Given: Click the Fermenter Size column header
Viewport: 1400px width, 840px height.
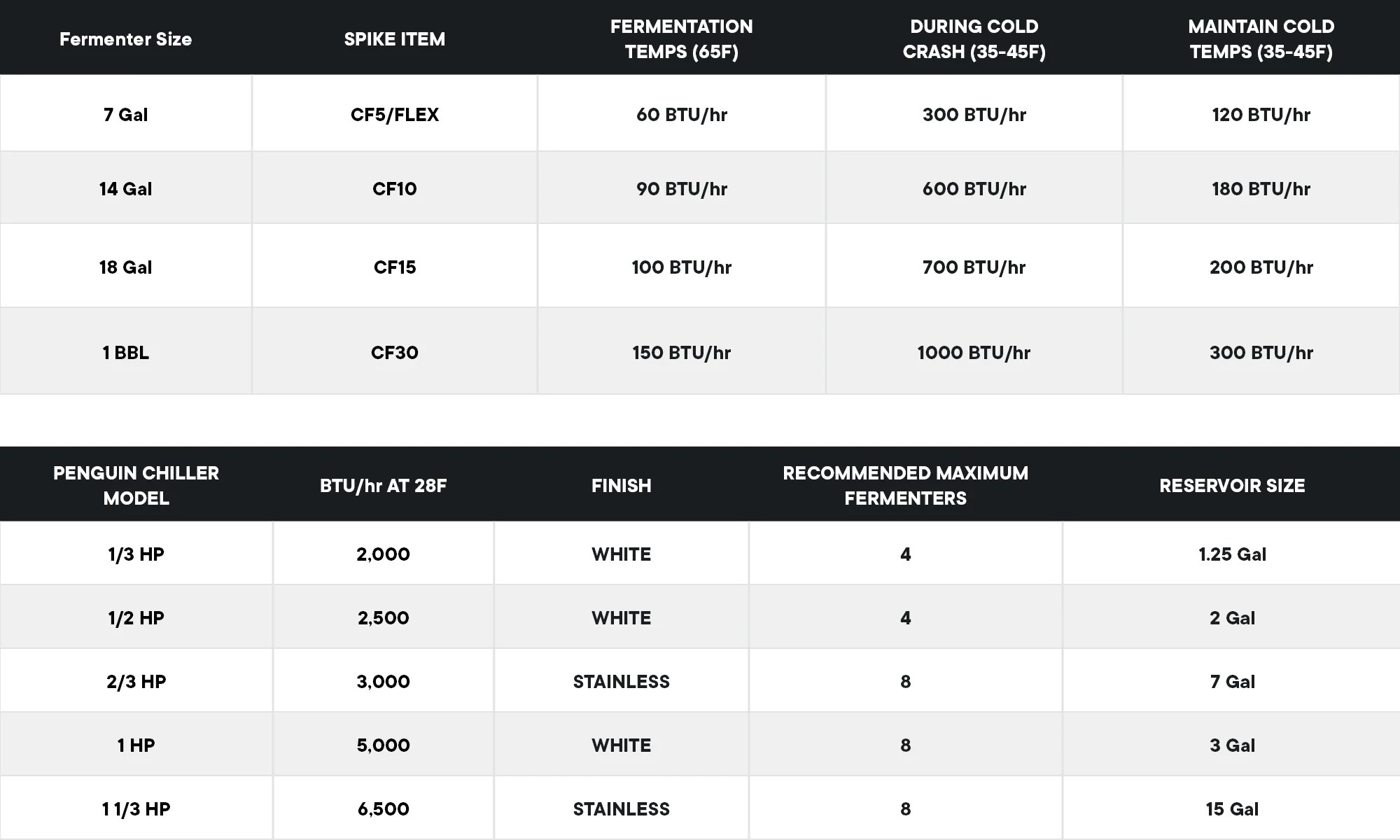Looking at the screenshot, I should point(125,39).
